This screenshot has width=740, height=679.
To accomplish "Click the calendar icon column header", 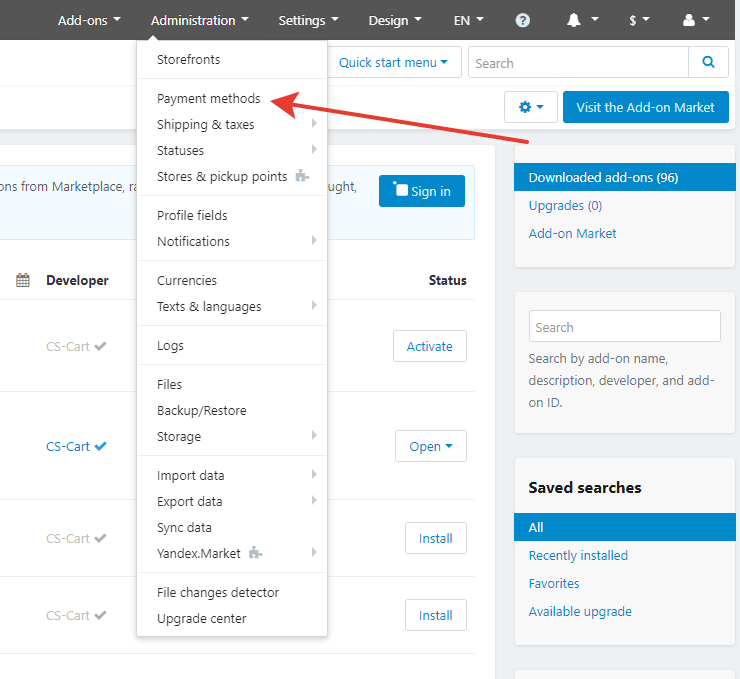I will click(23, 280).
